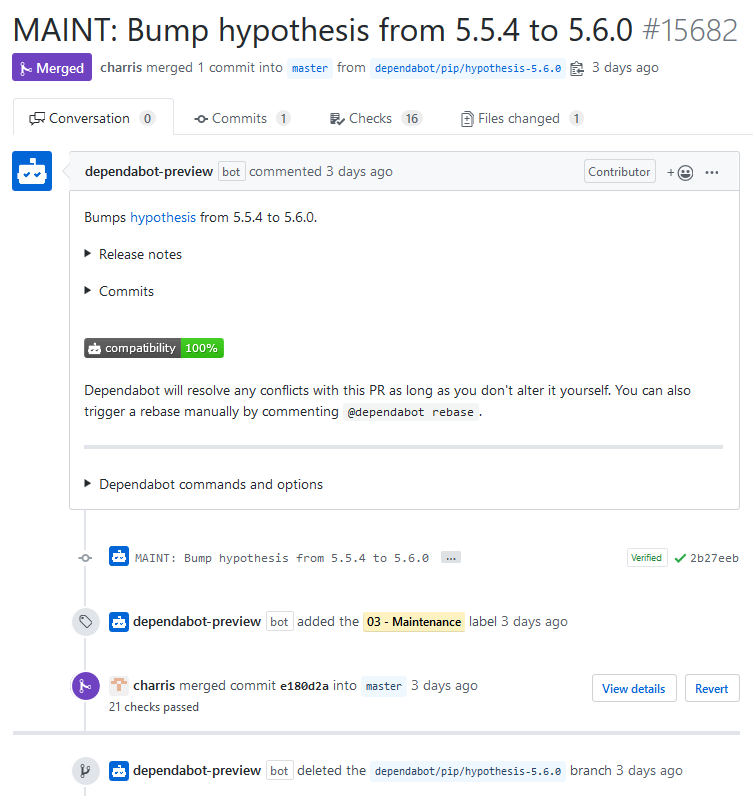Click the branch deleted timeline icon
This screenshot has width=753, height=796.
pyautogui.click(x=86, y=771)
